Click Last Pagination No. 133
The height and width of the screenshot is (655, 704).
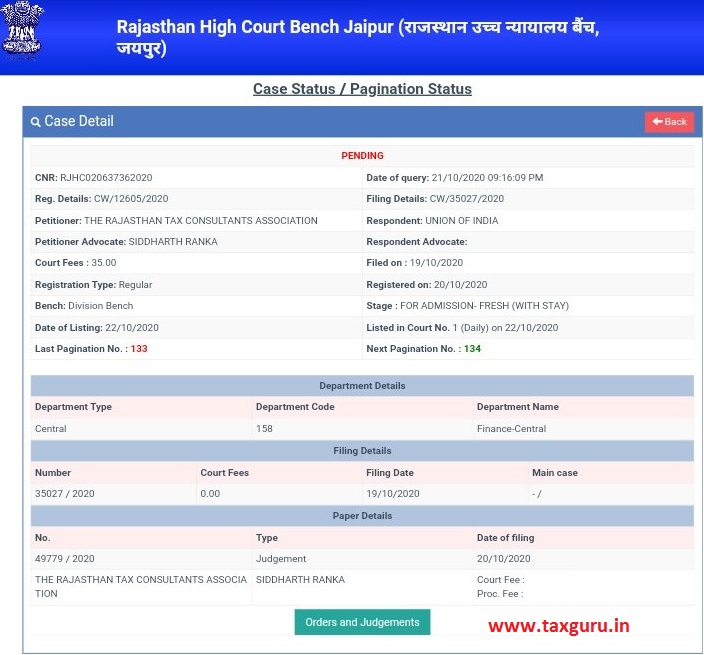[x=139, y=349]
